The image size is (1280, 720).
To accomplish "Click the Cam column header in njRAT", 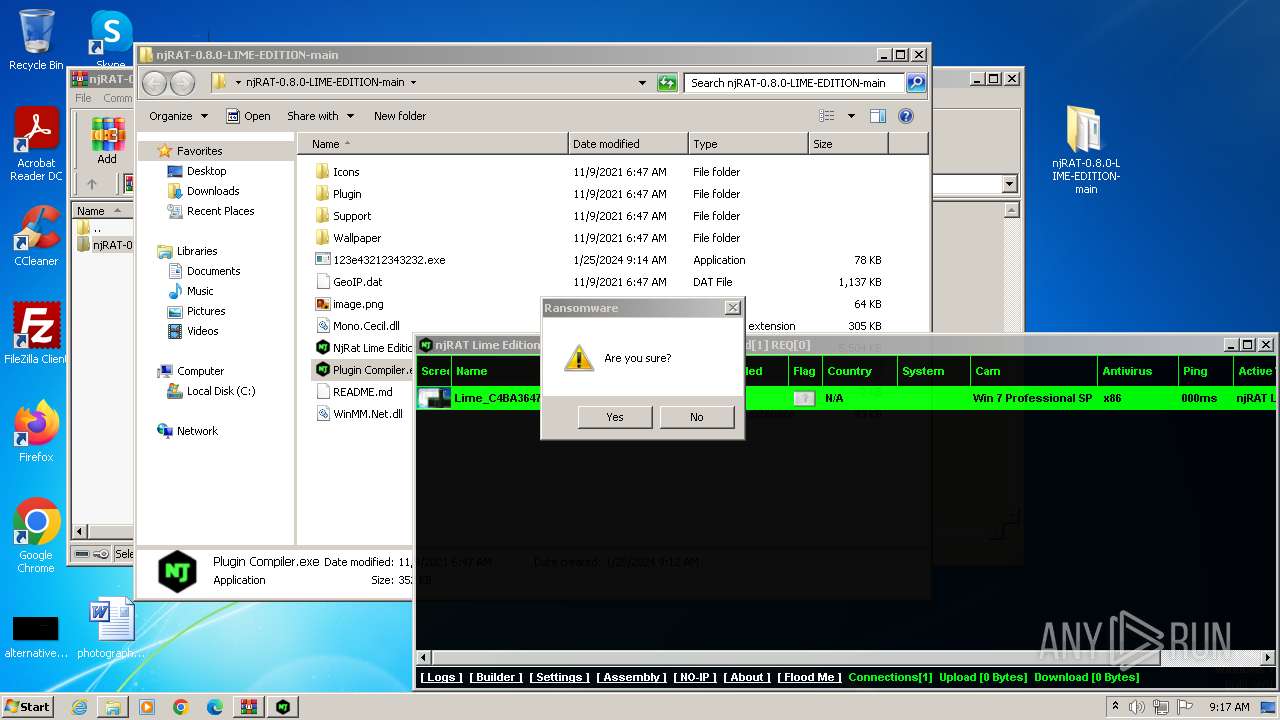I will click(1034, 371).
